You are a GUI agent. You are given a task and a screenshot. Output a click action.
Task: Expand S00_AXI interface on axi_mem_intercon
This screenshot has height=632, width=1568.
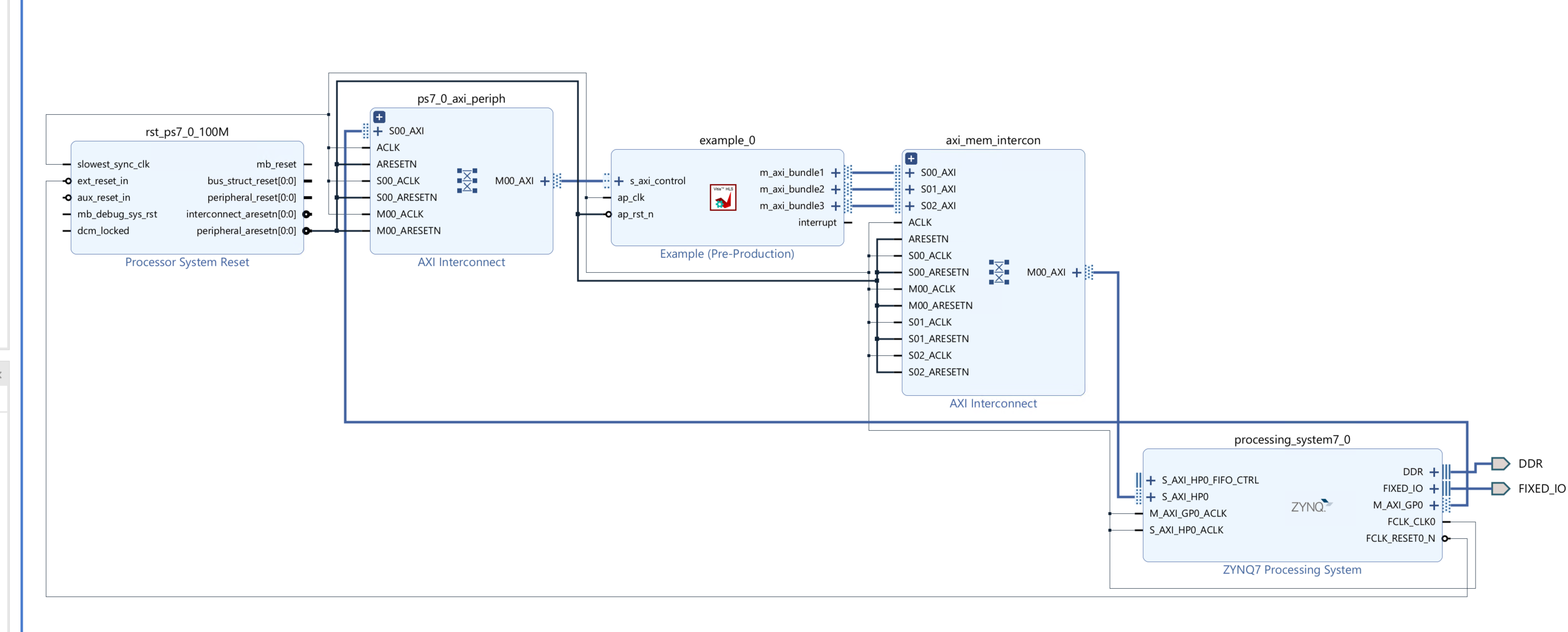[910, 173]
